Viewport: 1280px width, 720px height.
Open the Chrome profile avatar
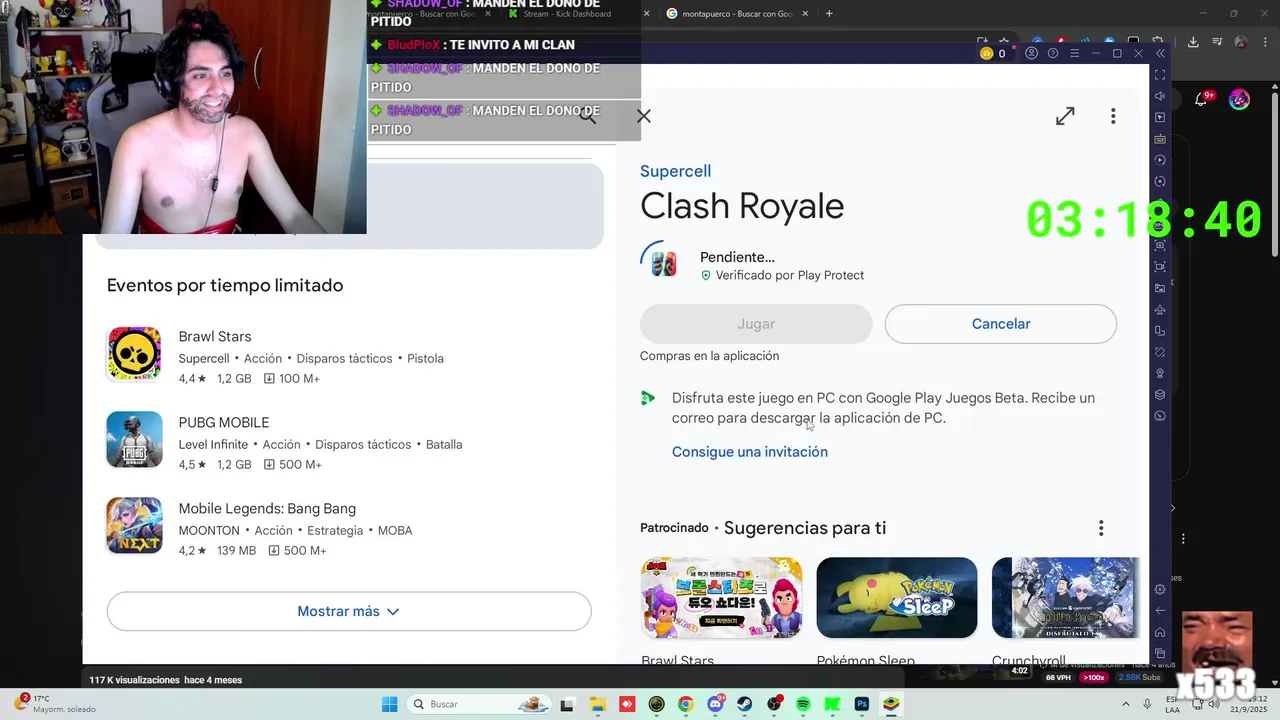point(1241,42)
